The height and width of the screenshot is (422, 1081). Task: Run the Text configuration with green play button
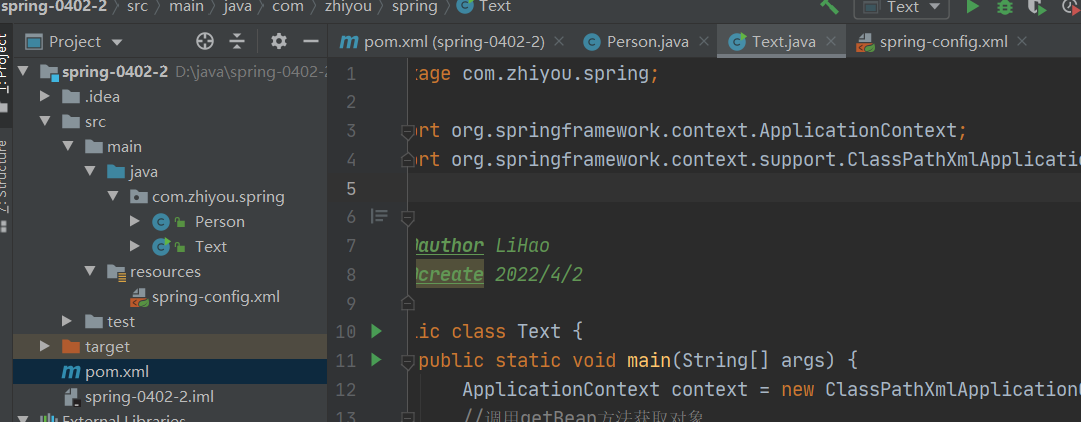point(972,7)
